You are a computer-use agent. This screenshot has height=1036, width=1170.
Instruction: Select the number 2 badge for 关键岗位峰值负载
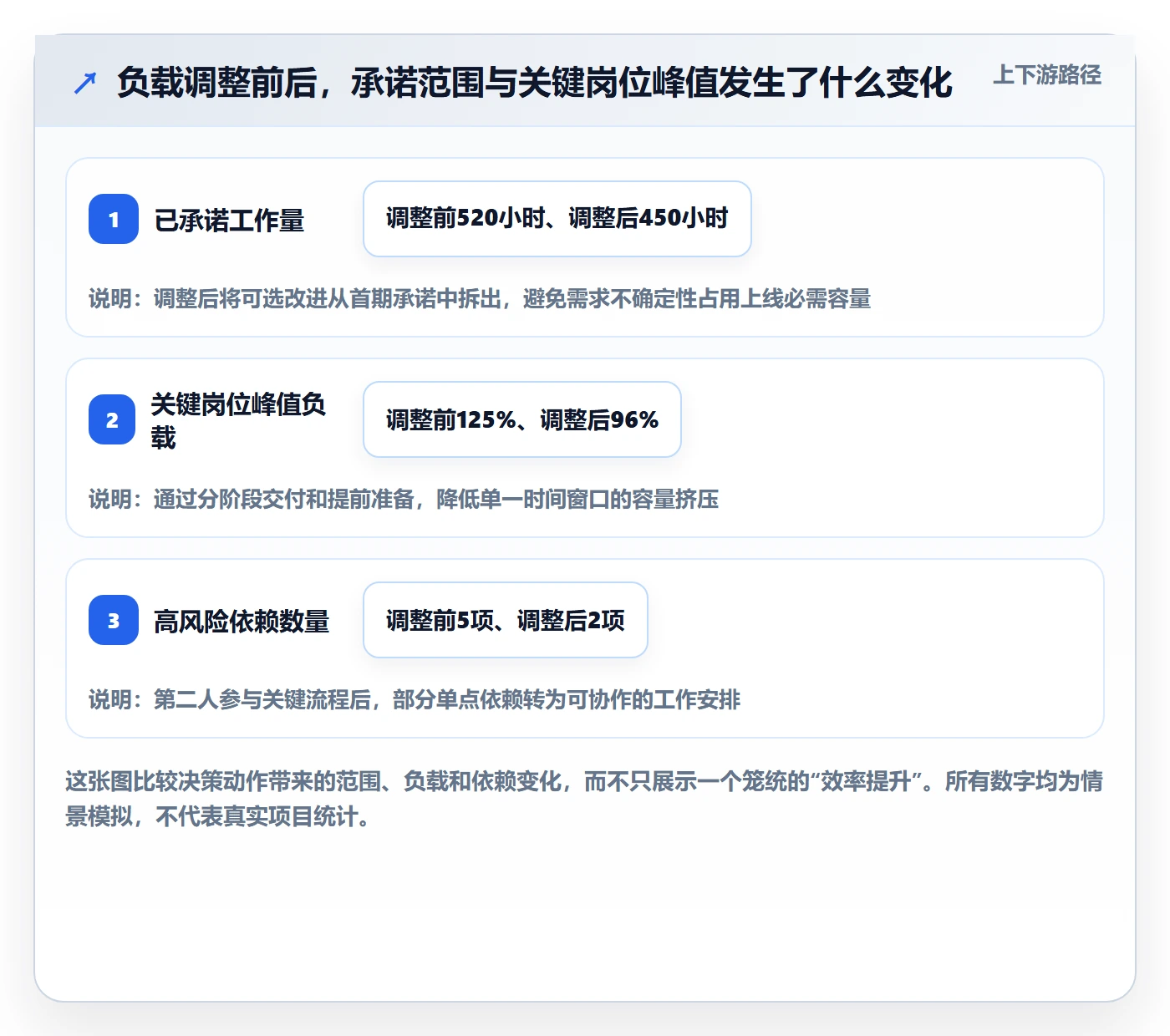point(112,419)
